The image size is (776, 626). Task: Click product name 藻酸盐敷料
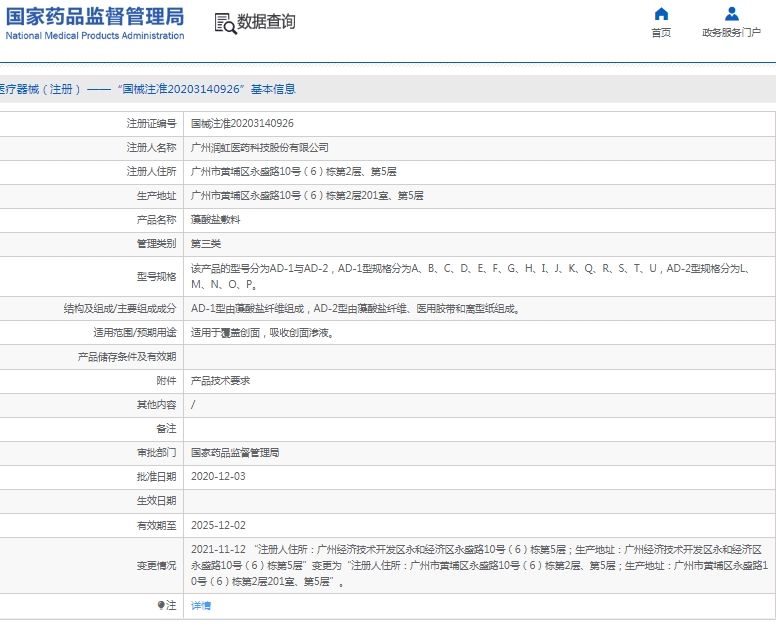click(x=215, y=220)
